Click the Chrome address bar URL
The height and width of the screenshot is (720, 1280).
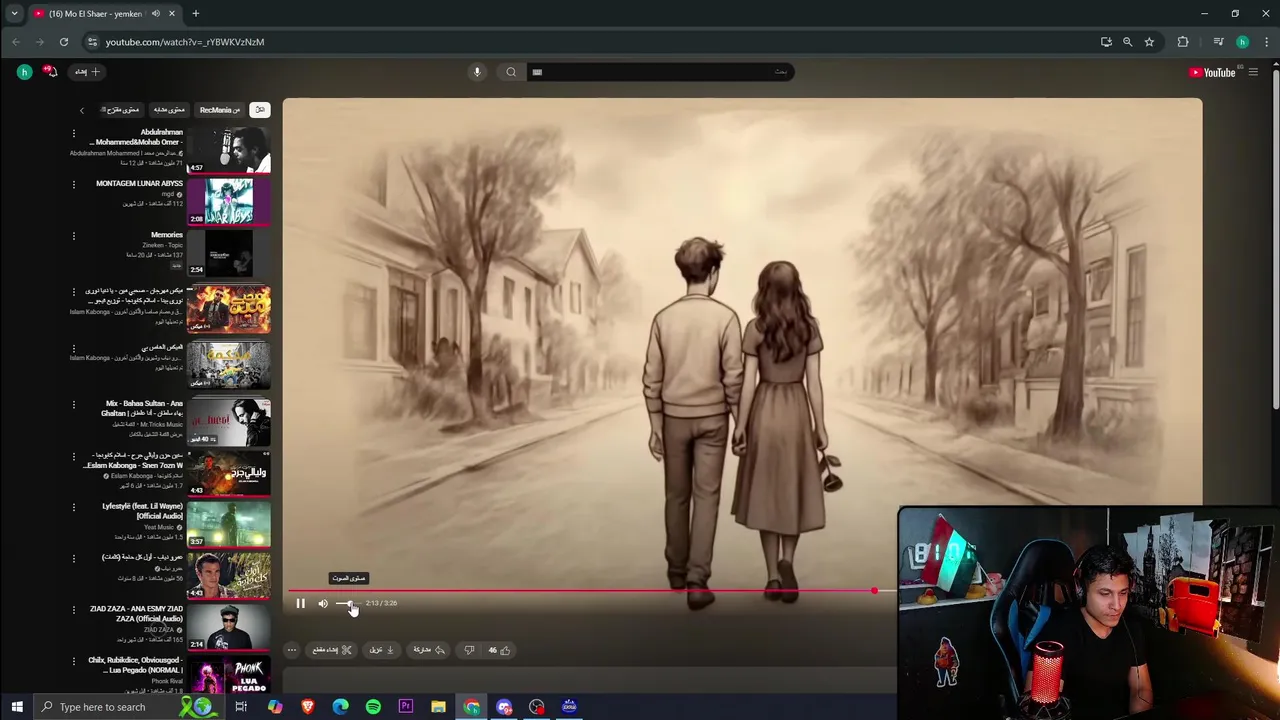185,42
